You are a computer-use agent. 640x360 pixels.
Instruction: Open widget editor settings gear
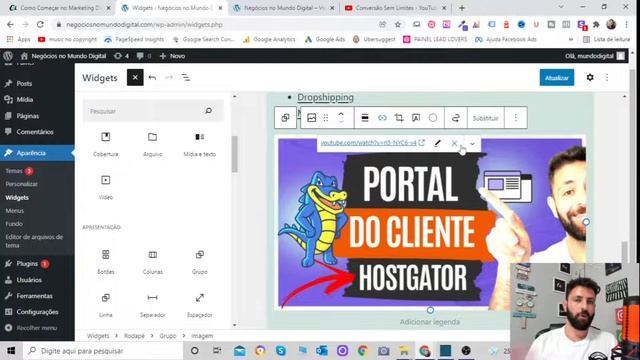[x=590, y=78]
